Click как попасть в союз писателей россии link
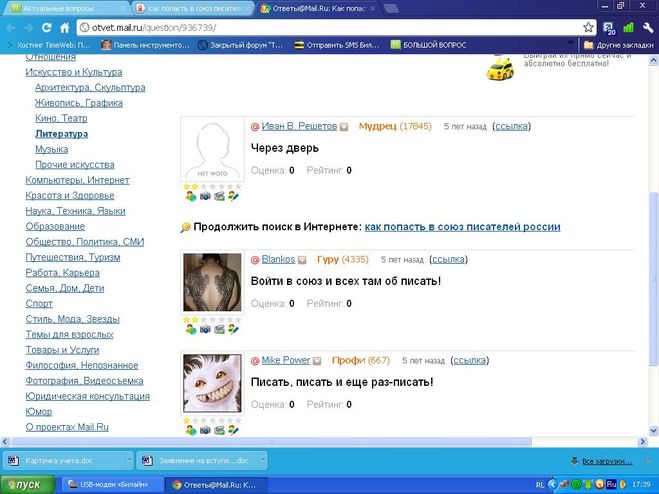 click(x=462, y=227)
